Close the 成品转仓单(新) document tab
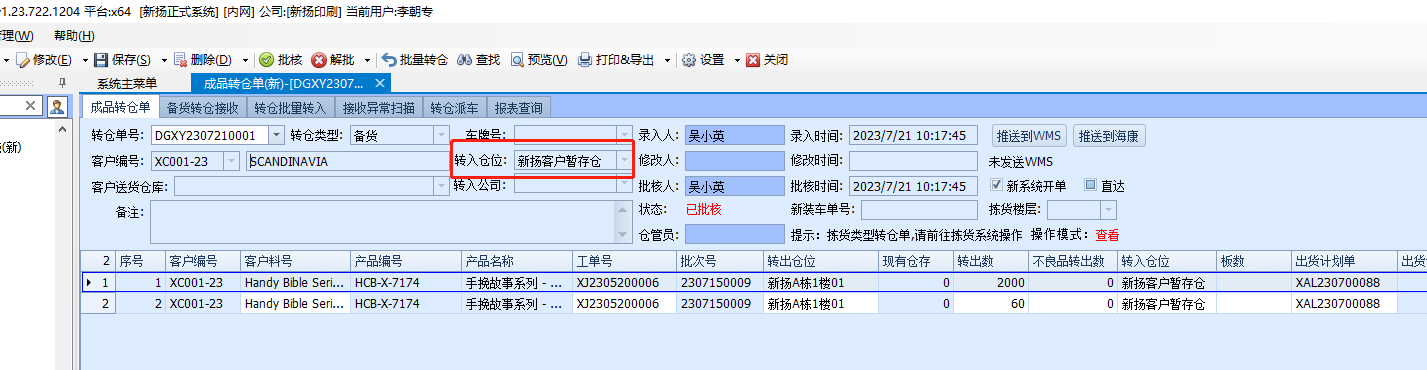 [x=381, y=83]
